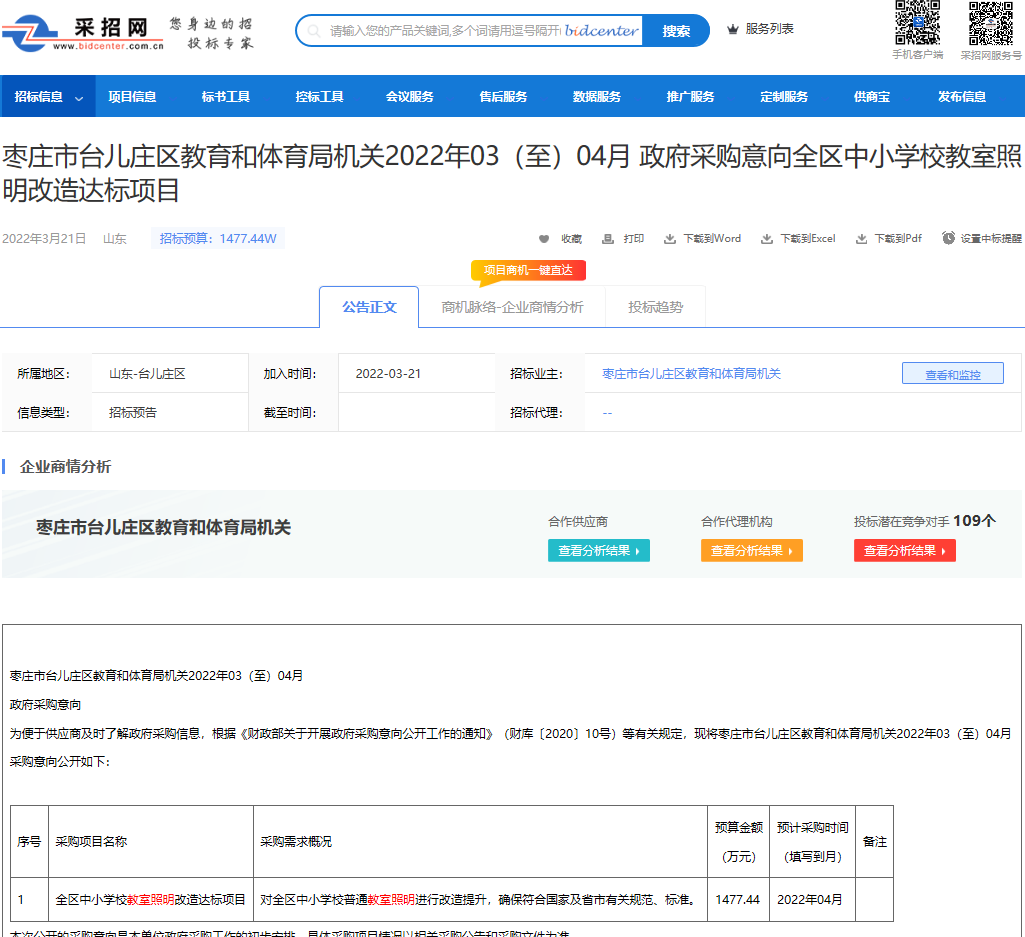Open the 项目商机一键直达 orange tag
1025x937 pixels.
[528, 271]
